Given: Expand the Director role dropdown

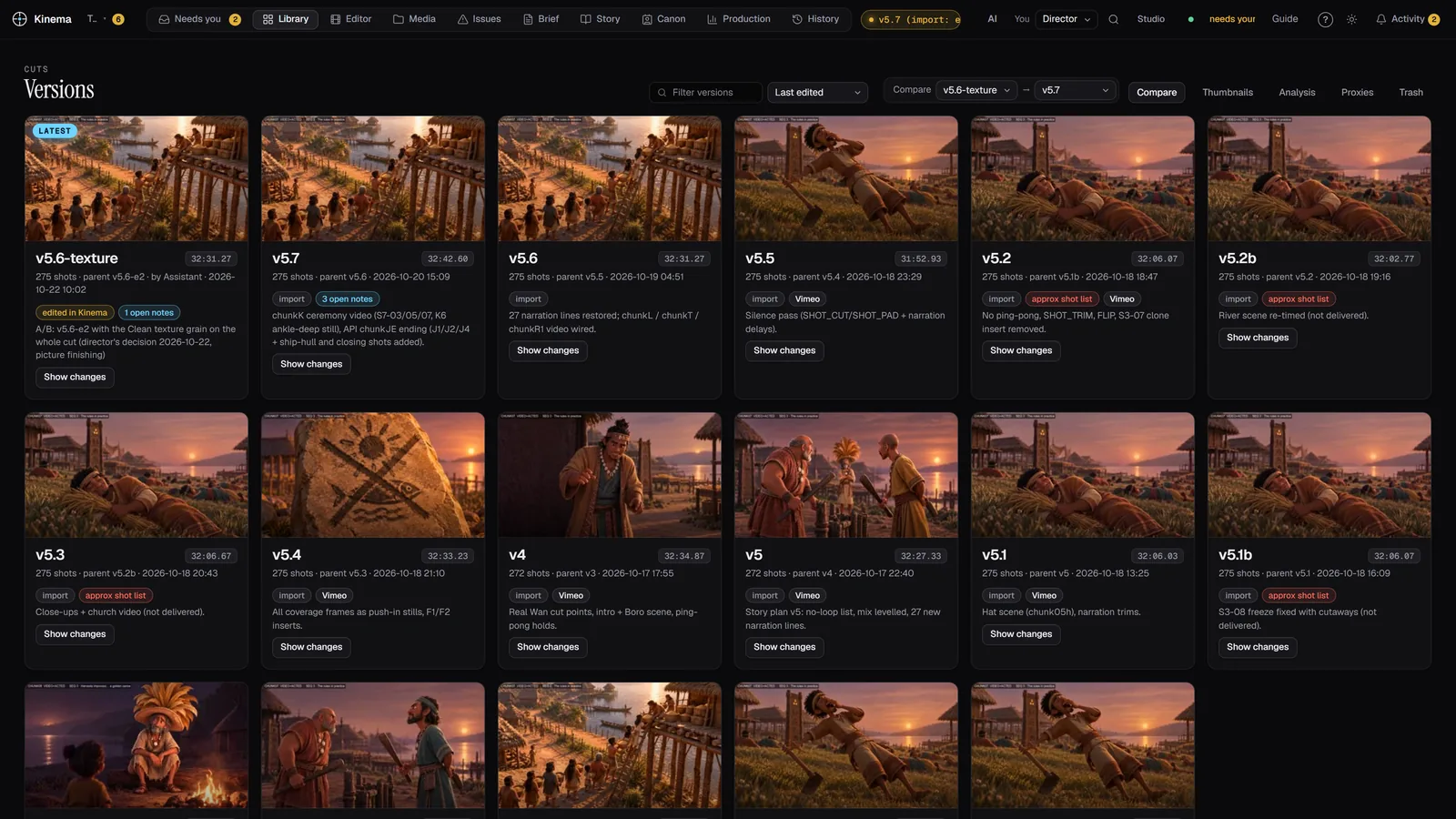Looking at the screenshot, I should click(x=1066, y=19).
